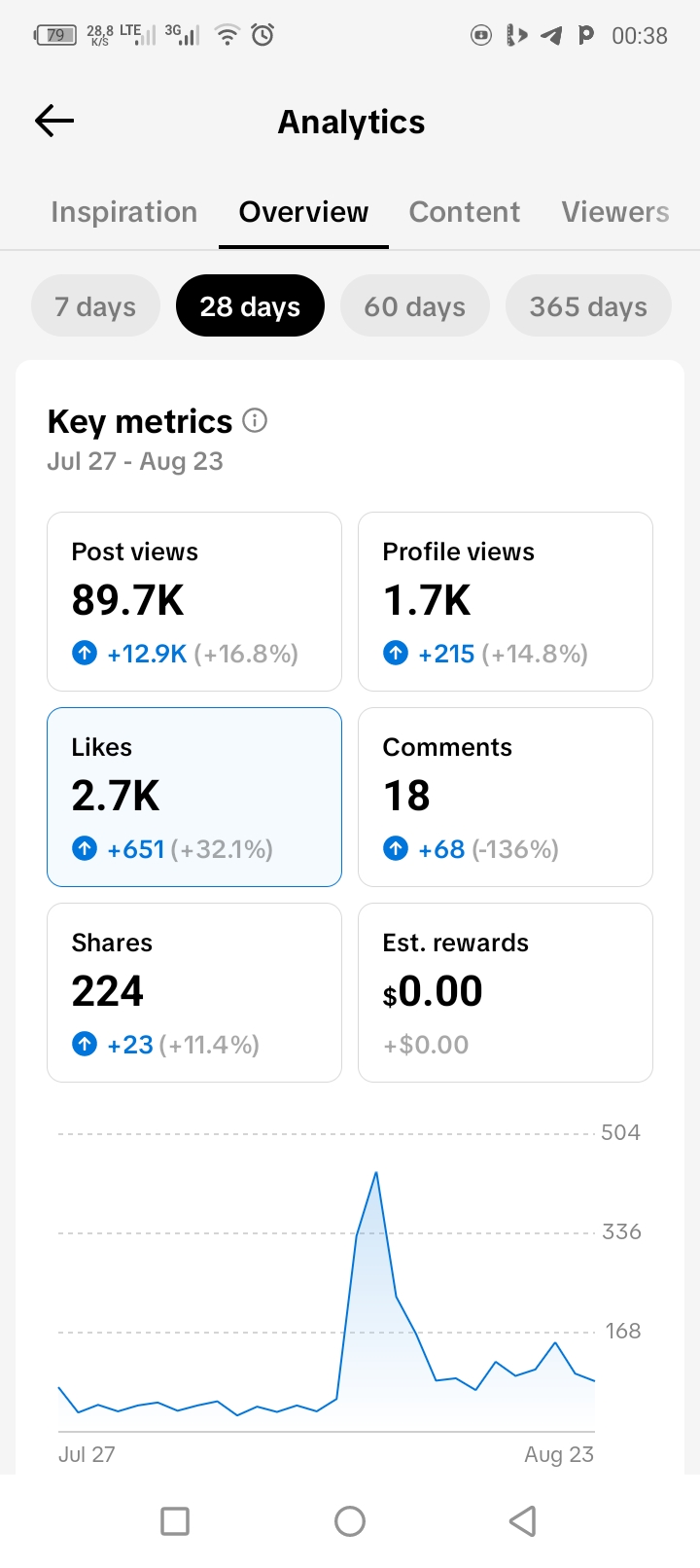Tap the Android recent apps square icon

[175, 1520]
